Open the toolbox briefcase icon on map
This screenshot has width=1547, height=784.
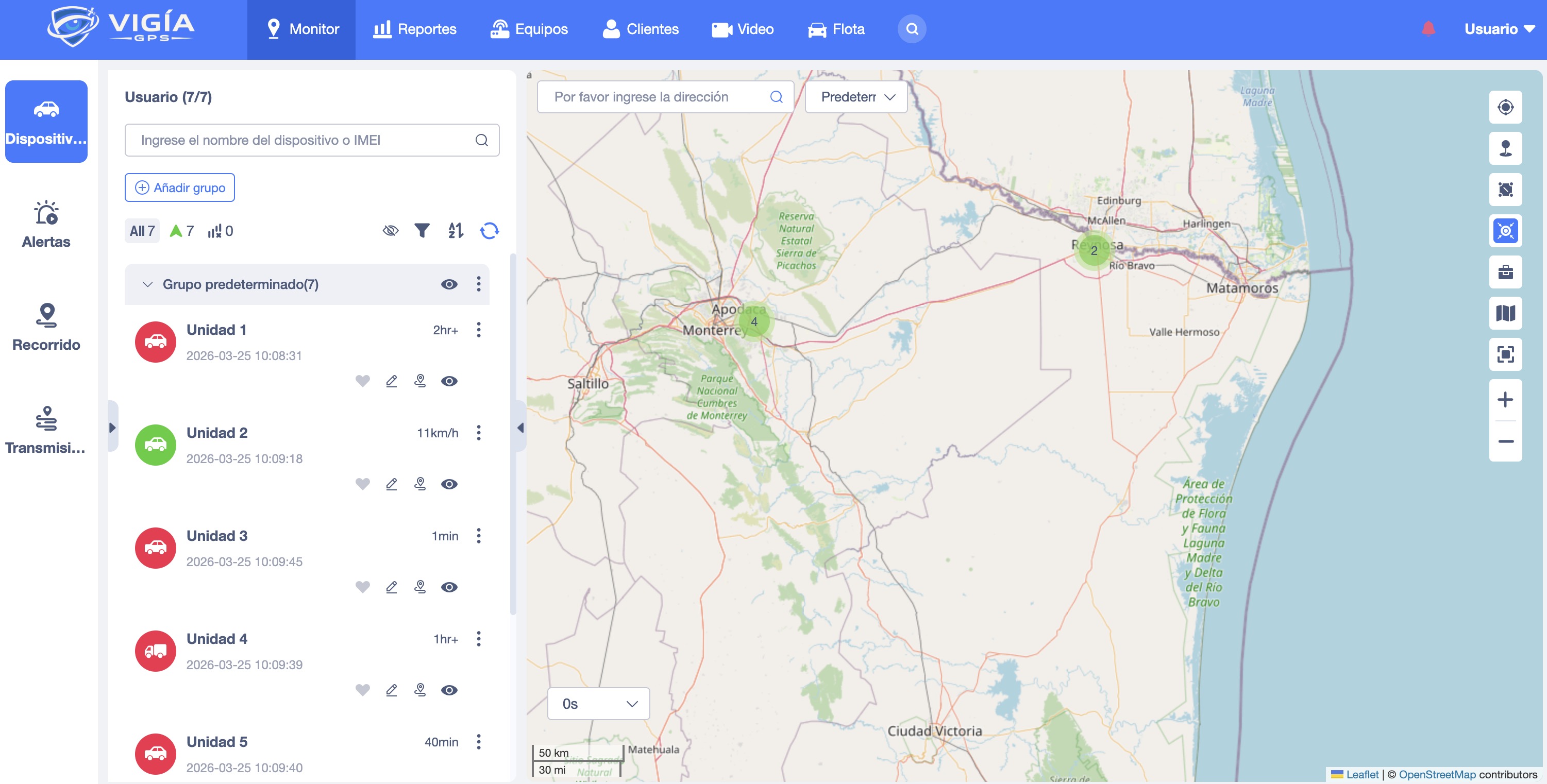click(x=1505, y=272)
